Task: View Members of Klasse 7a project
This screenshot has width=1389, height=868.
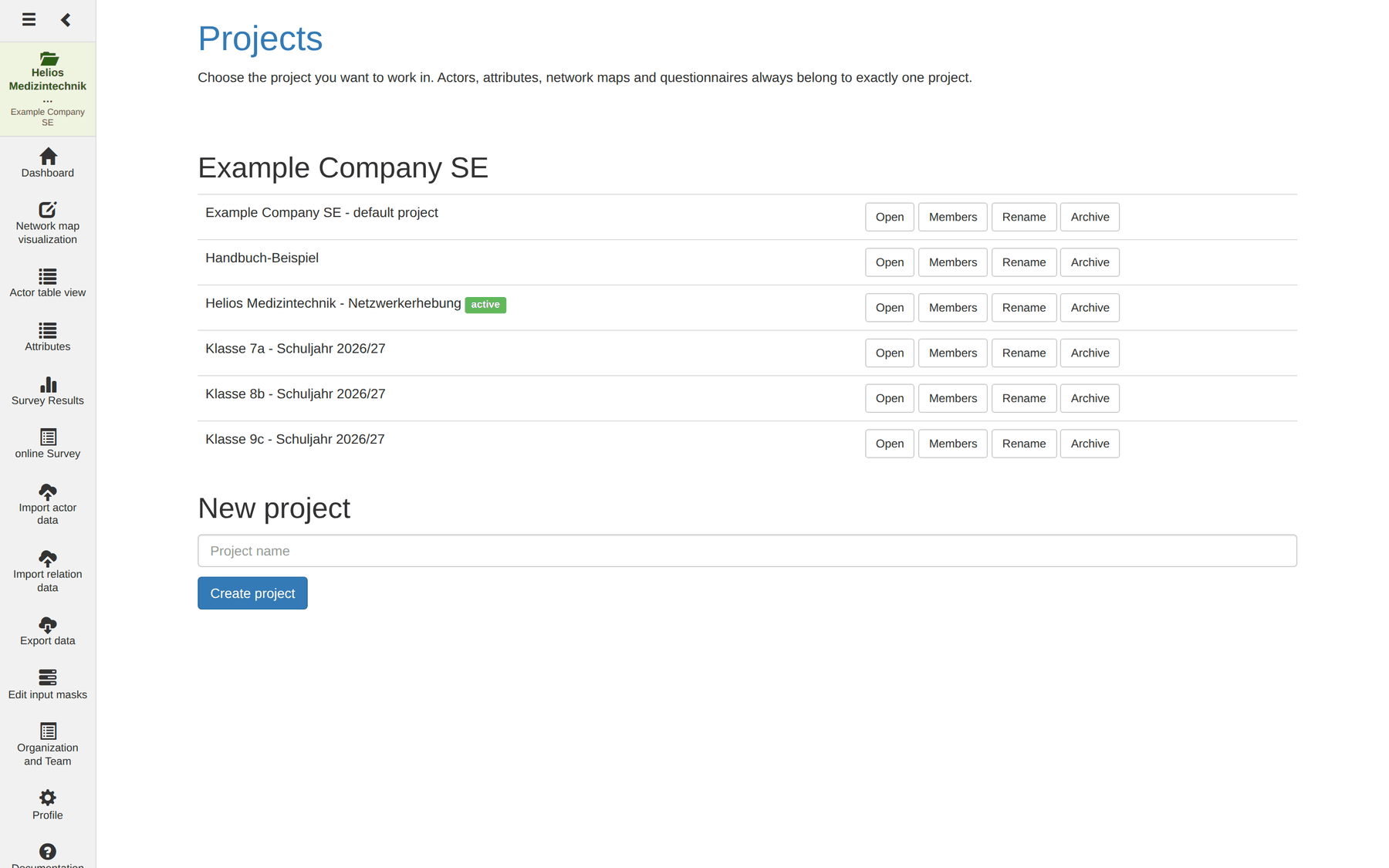Action: pos(953,353)
